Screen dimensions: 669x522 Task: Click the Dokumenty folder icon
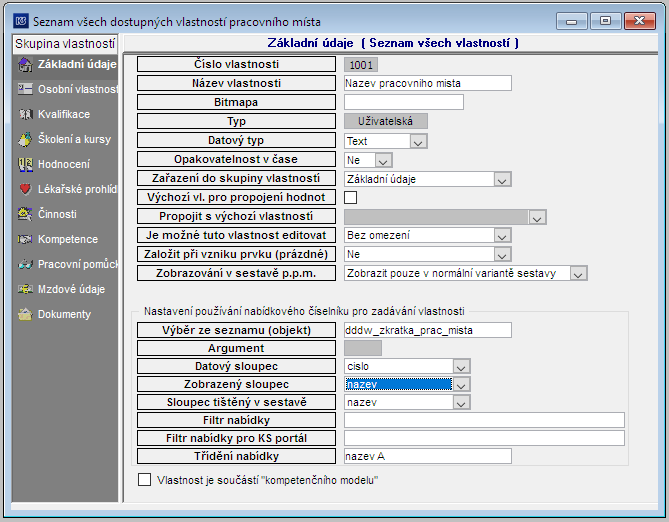[25, 314]
